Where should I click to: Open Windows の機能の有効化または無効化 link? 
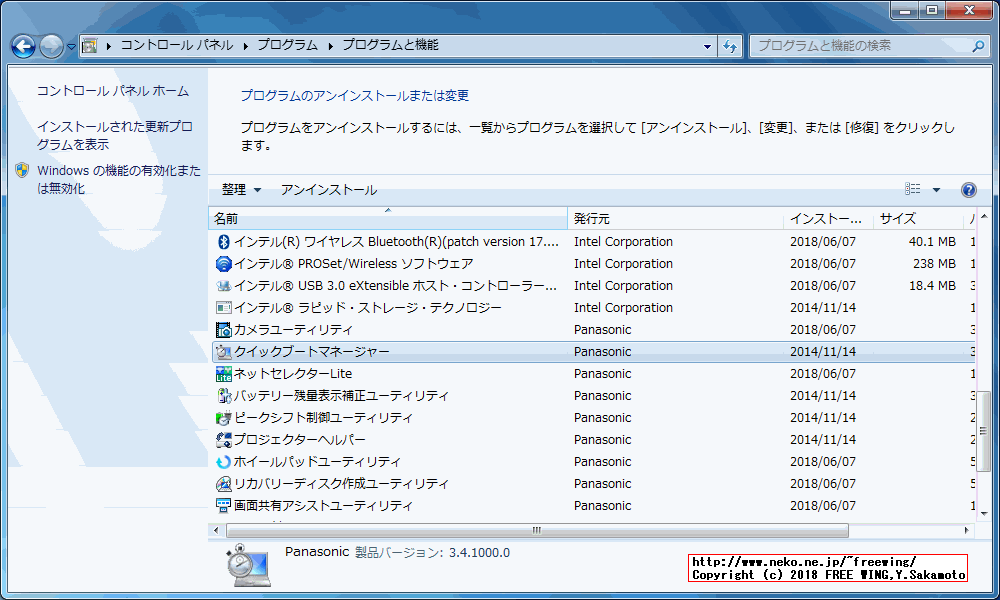point(118,179)
